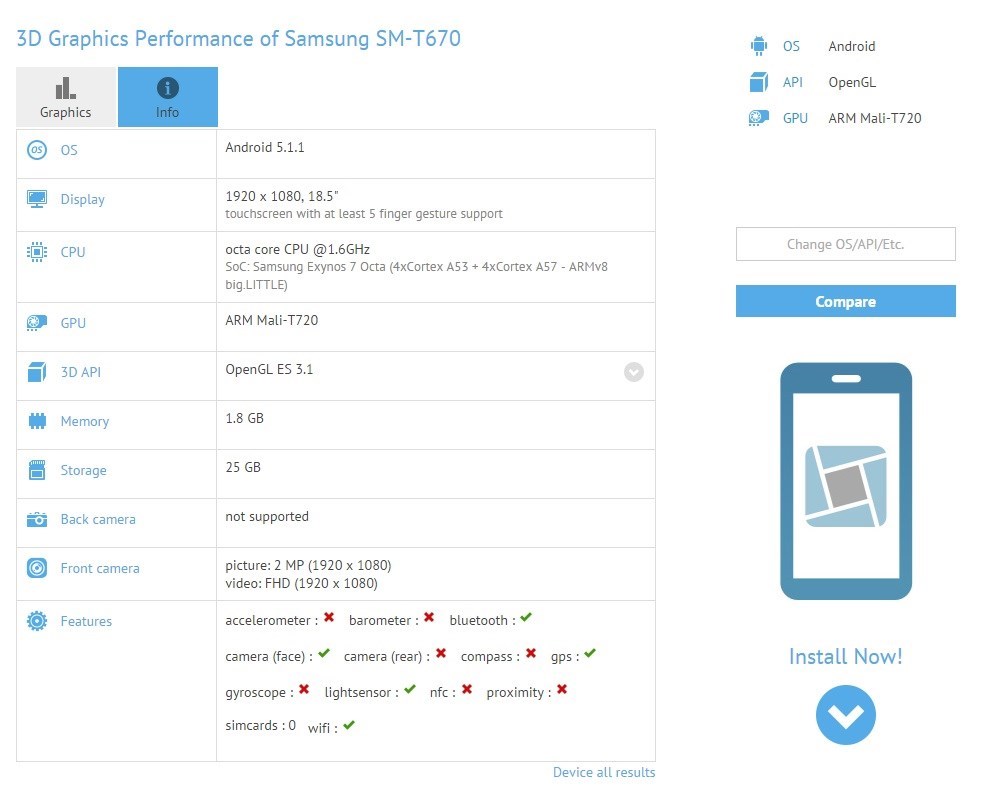Image resolution: width=987 pixels, height=810 pixels.
Task: Switch to the Graphics tab
Action: (66, 97)
